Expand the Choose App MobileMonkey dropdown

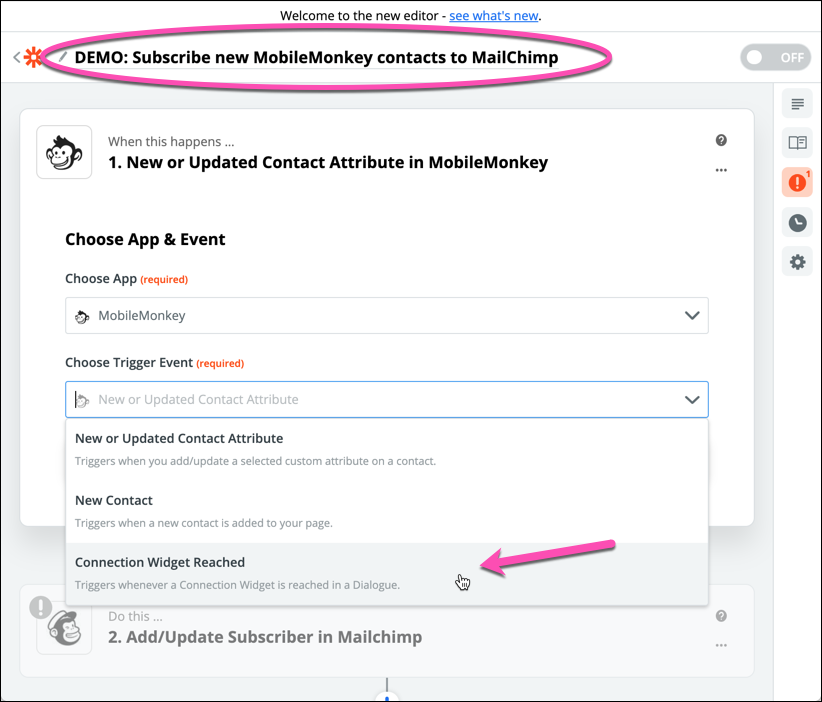coord(386,316)
